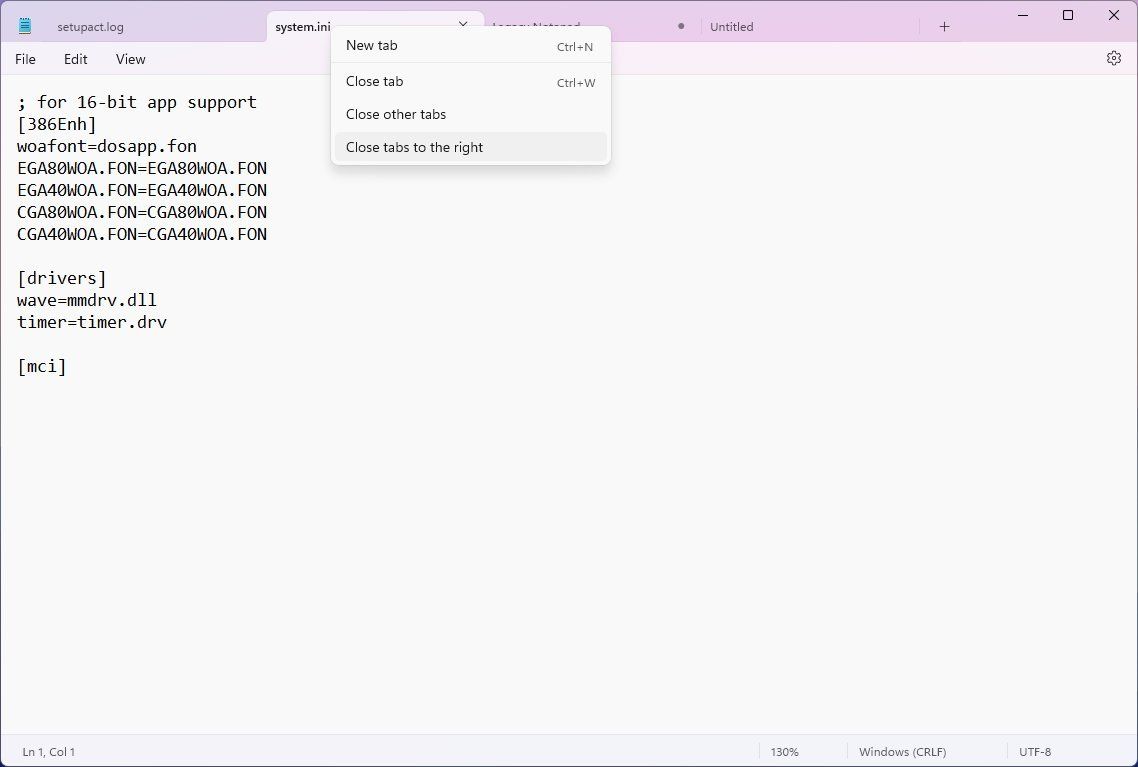Click the Ln 1, Col 1 position indicator
1138x767 pixels.
click(48, 751)
